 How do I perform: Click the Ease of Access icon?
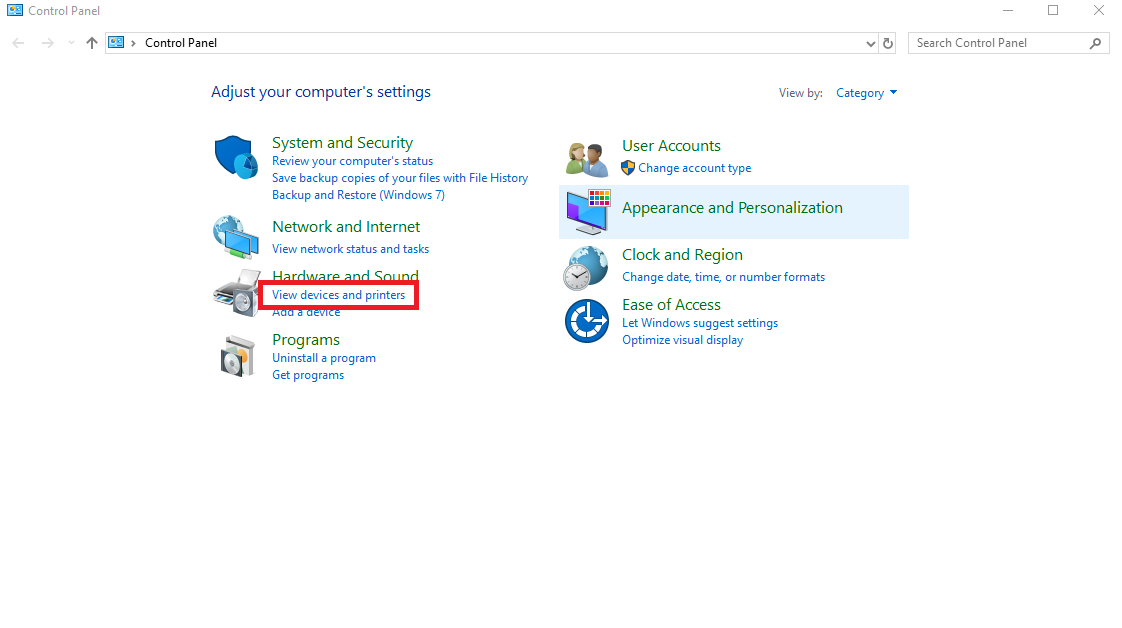[x=587, y=320]
